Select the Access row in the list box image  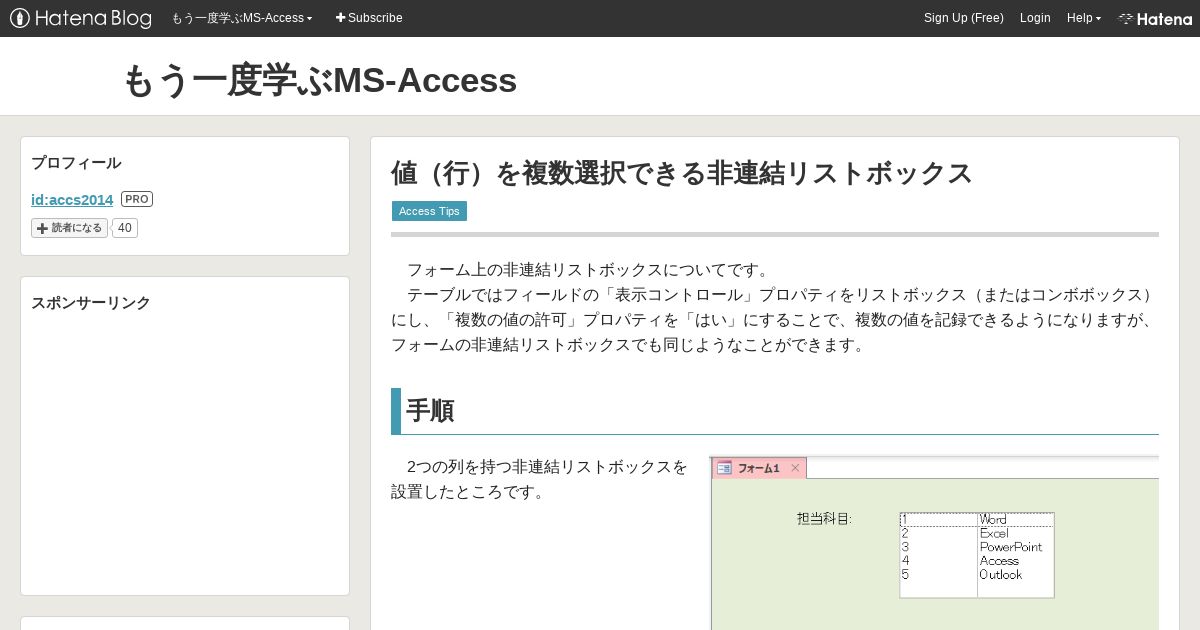click(x=977, y=561)
